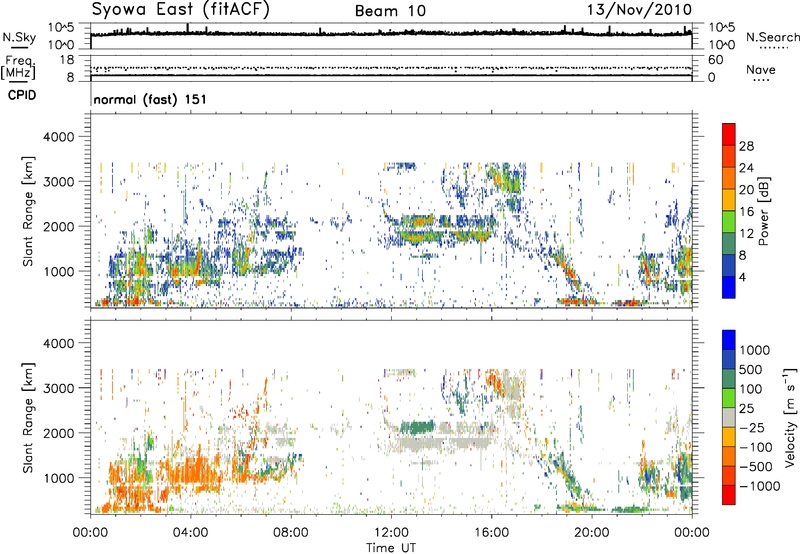Click the 'Nave' legend label
Image resolution: width=800 pixels, height=554 pixels.
[x=761, y=69]
